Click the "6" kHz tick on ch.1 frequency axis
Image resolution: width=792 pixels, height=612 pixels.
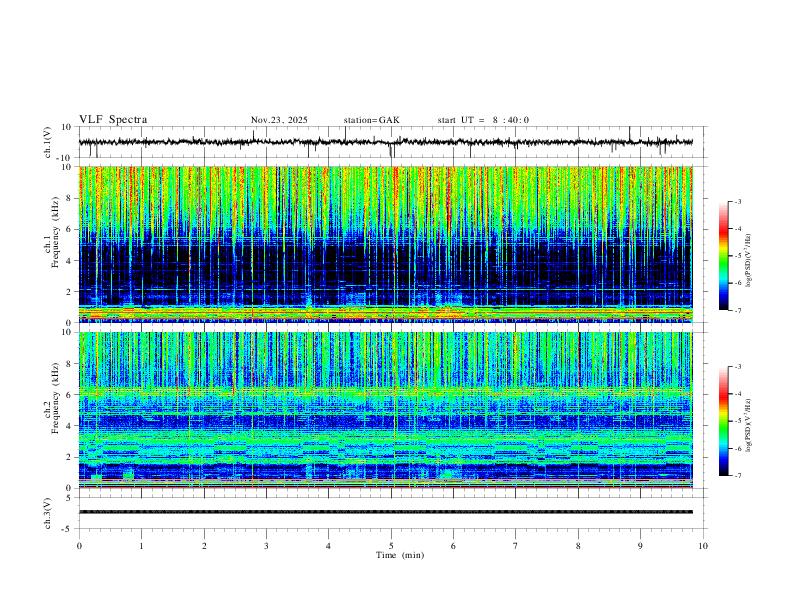coord(69,229)
